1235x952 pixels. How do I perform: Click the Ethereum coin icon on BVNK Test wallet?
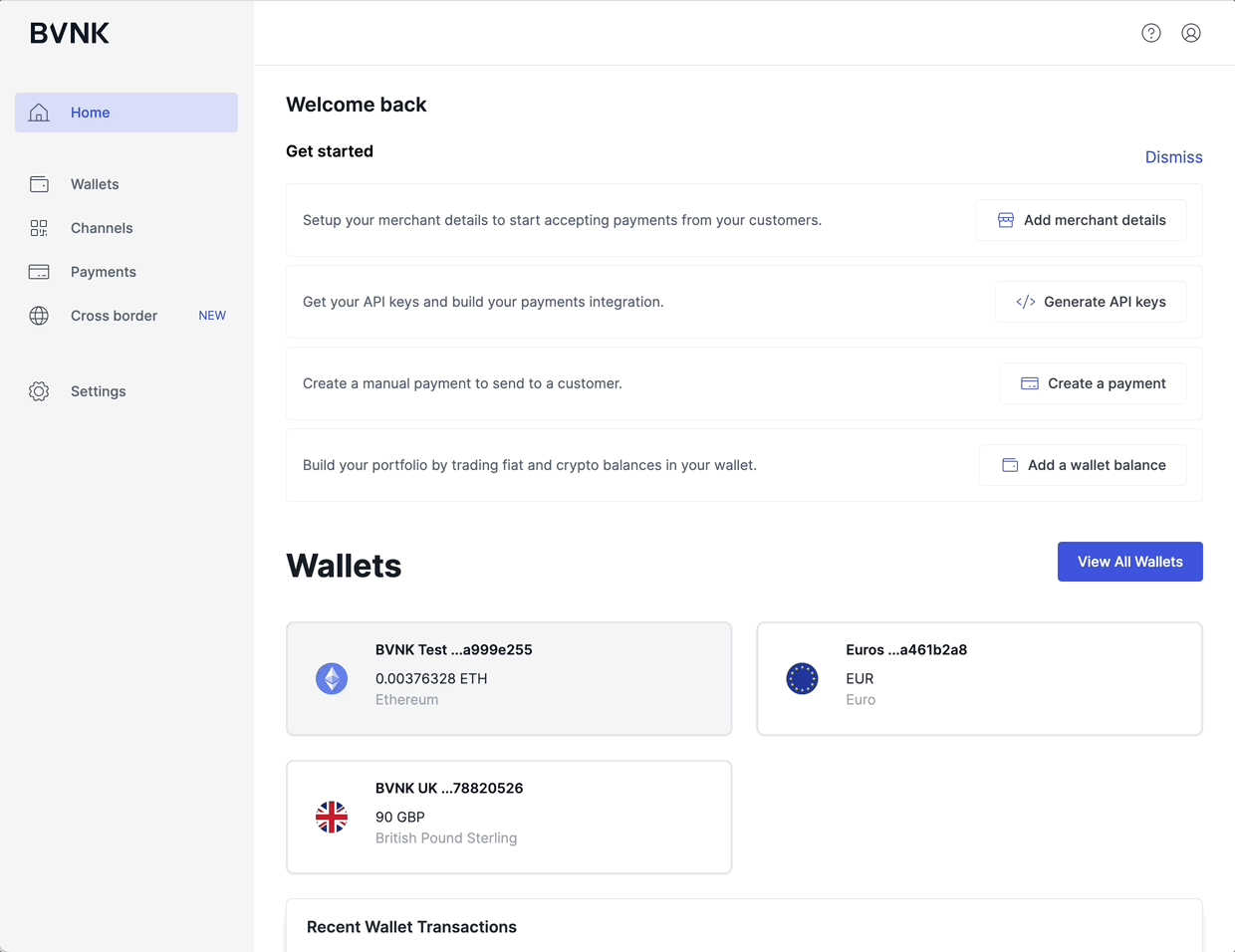pos(332,679)
